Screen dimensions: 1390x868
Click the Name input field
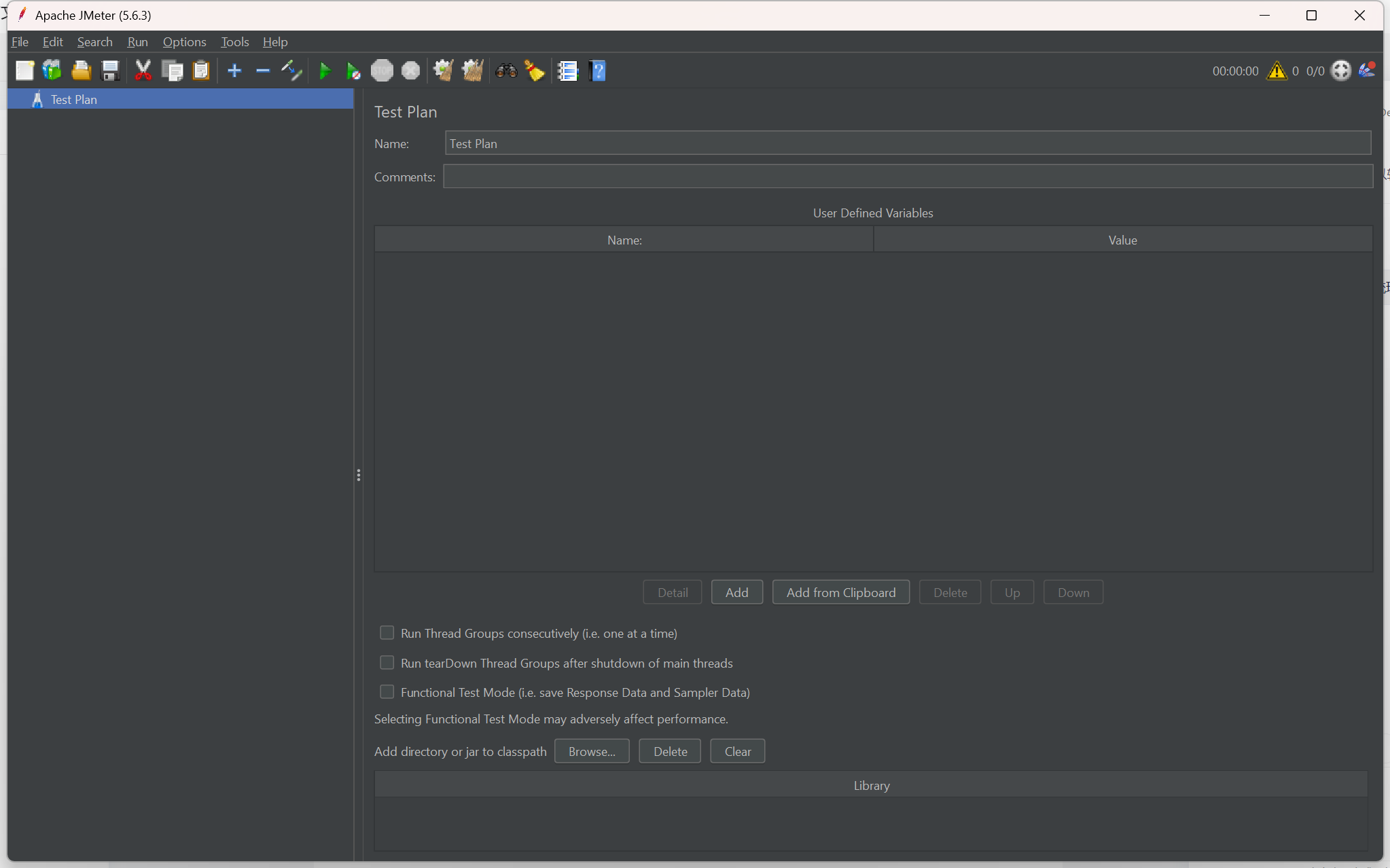point(908,143)
